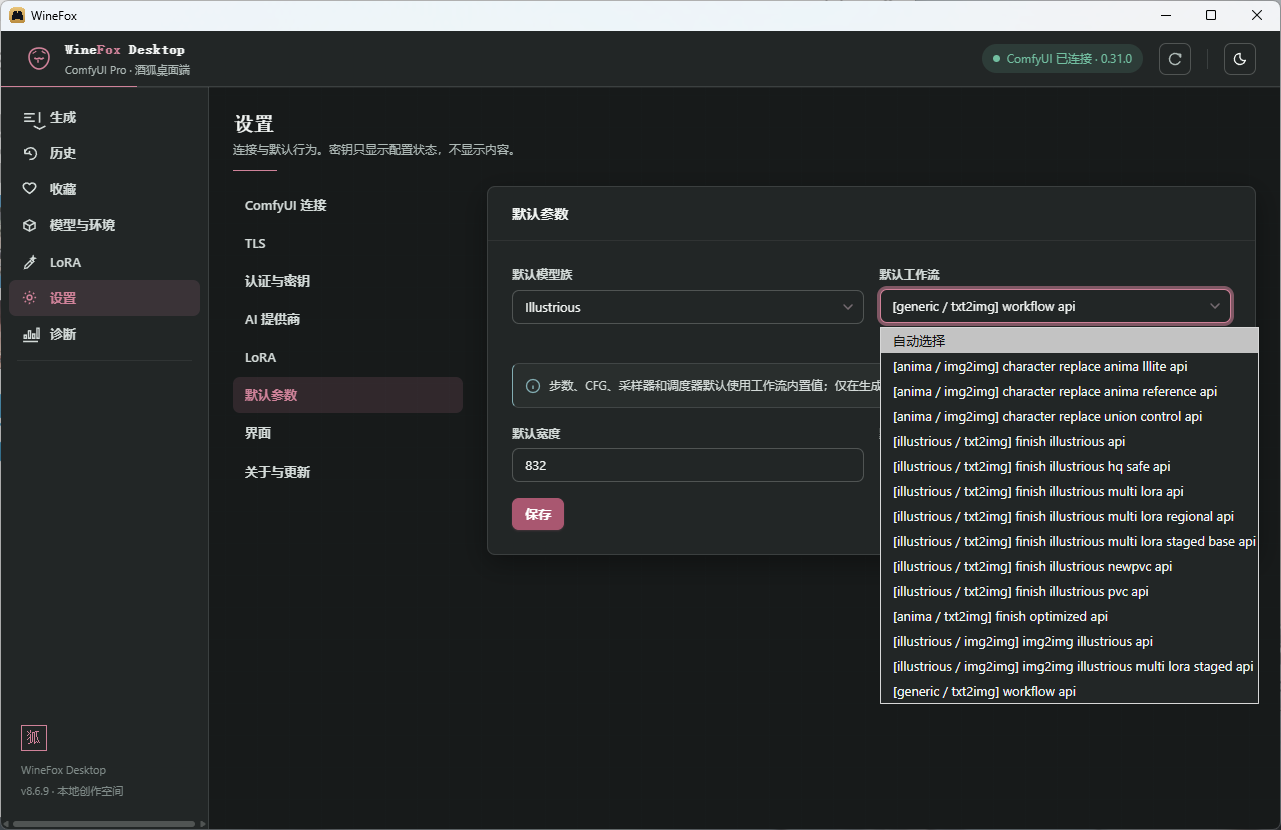
Task: Click the 默认参数 panel heading
Action: click(x=540, y=214)
